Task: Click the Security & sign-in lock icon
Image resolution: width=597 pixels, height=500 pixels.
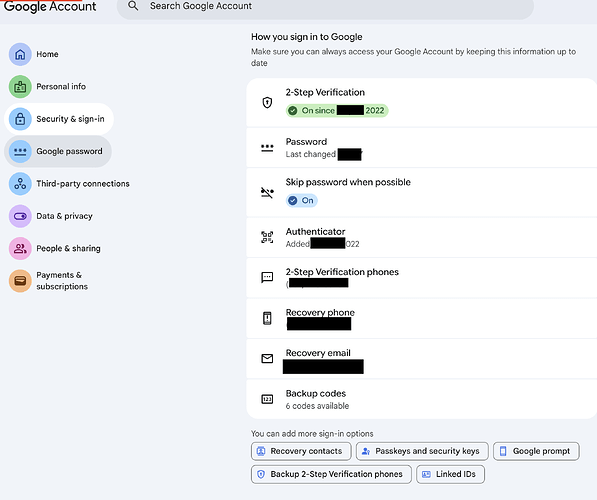Action: [20, 119]
